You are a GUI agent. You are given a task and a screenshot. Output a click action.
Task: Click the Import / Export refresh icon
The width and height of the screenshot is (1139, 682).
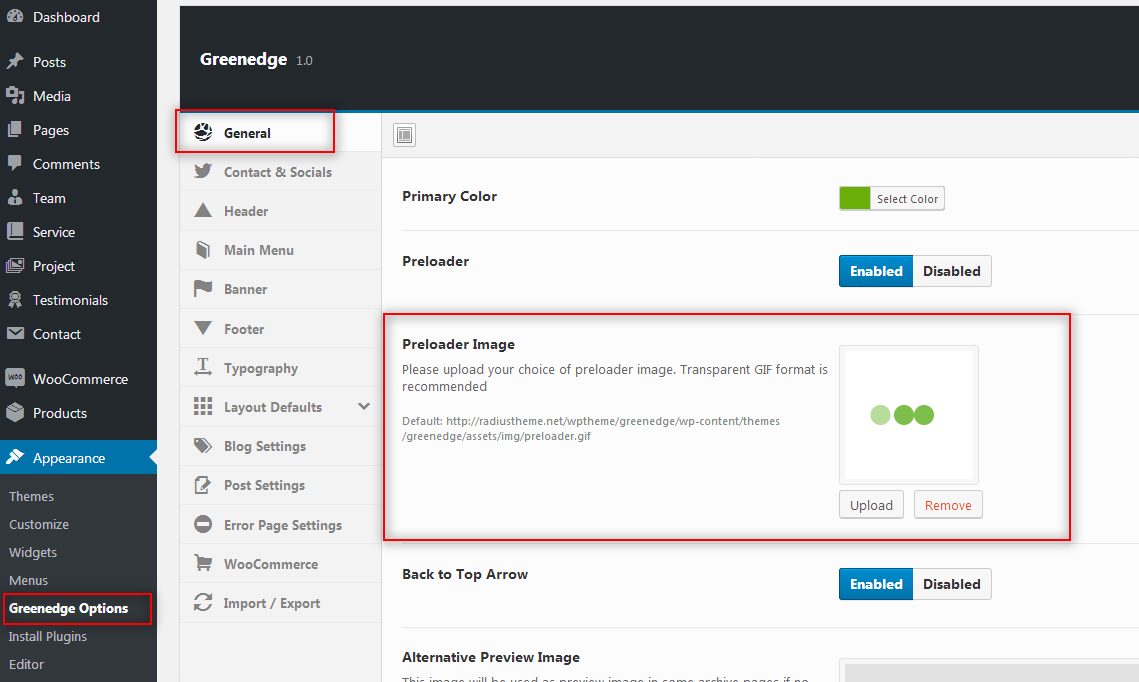(203, 603)
